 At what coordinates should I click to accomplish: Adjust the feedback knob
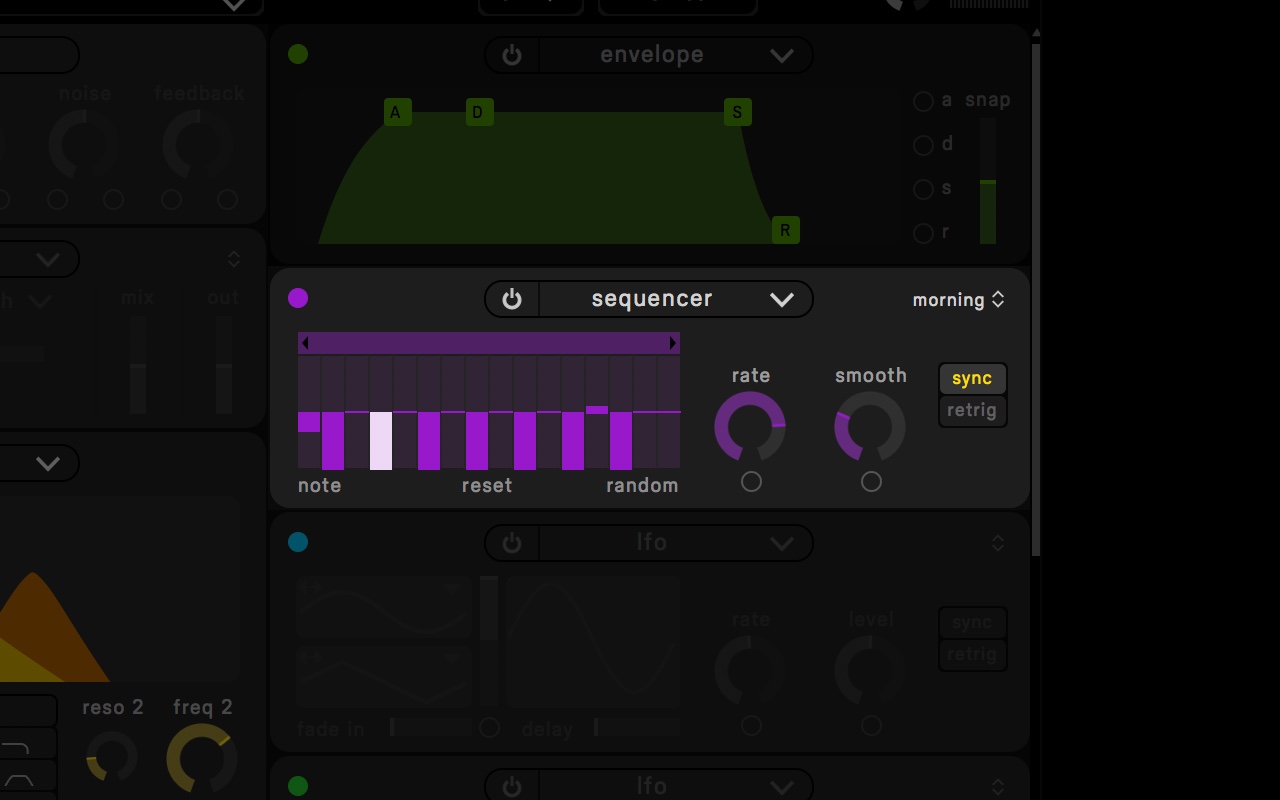(198, 146)
